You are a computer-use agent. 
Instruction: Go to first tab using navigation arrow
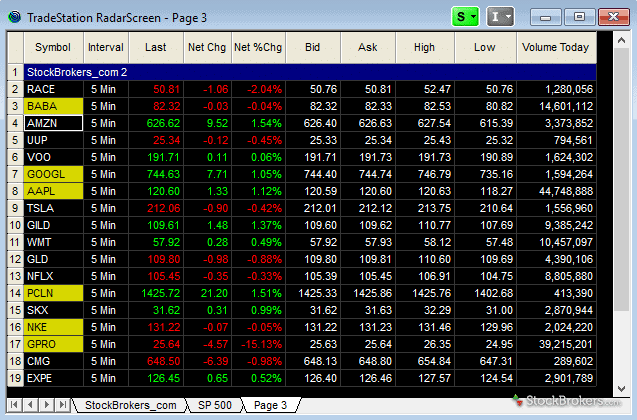click(15, 404)
